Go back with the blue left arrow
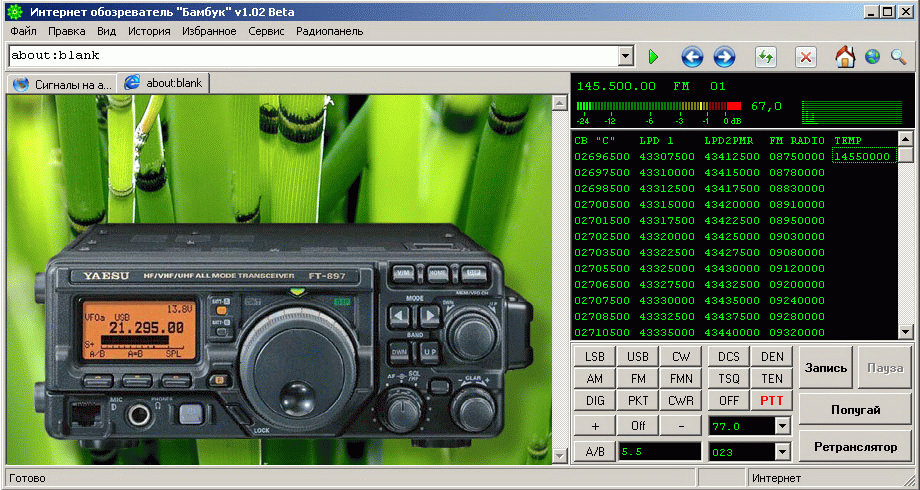The image size is (920, 490). (692, 57)
